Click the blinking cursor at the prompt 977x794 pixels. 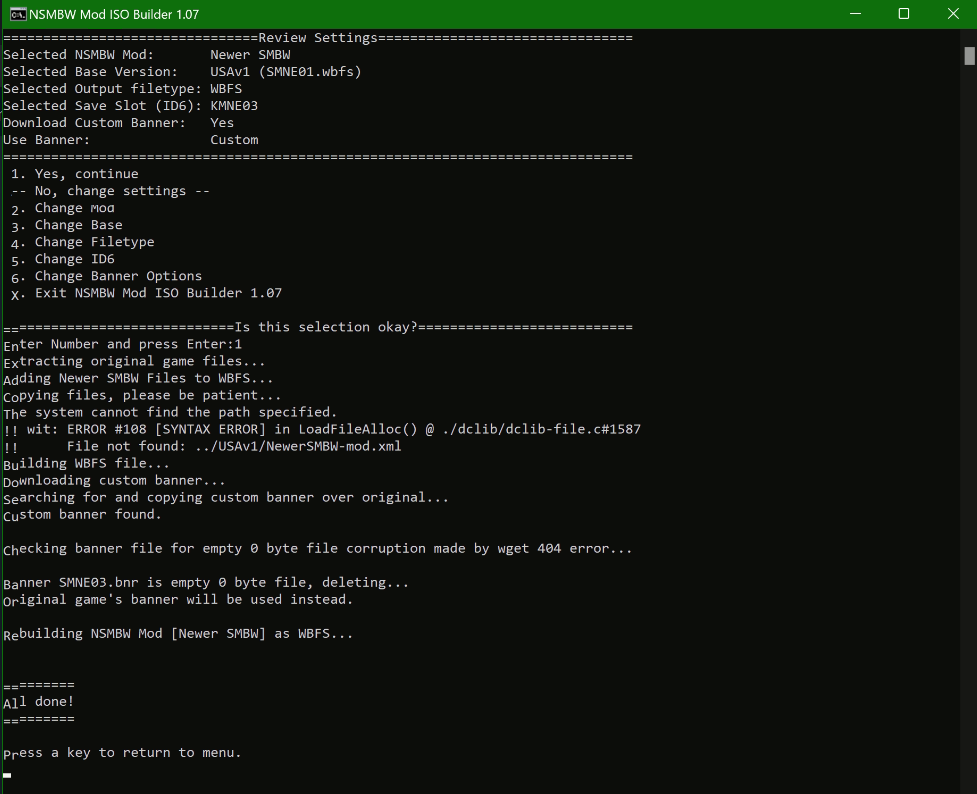pyautogui.click(x=7, y=775)
